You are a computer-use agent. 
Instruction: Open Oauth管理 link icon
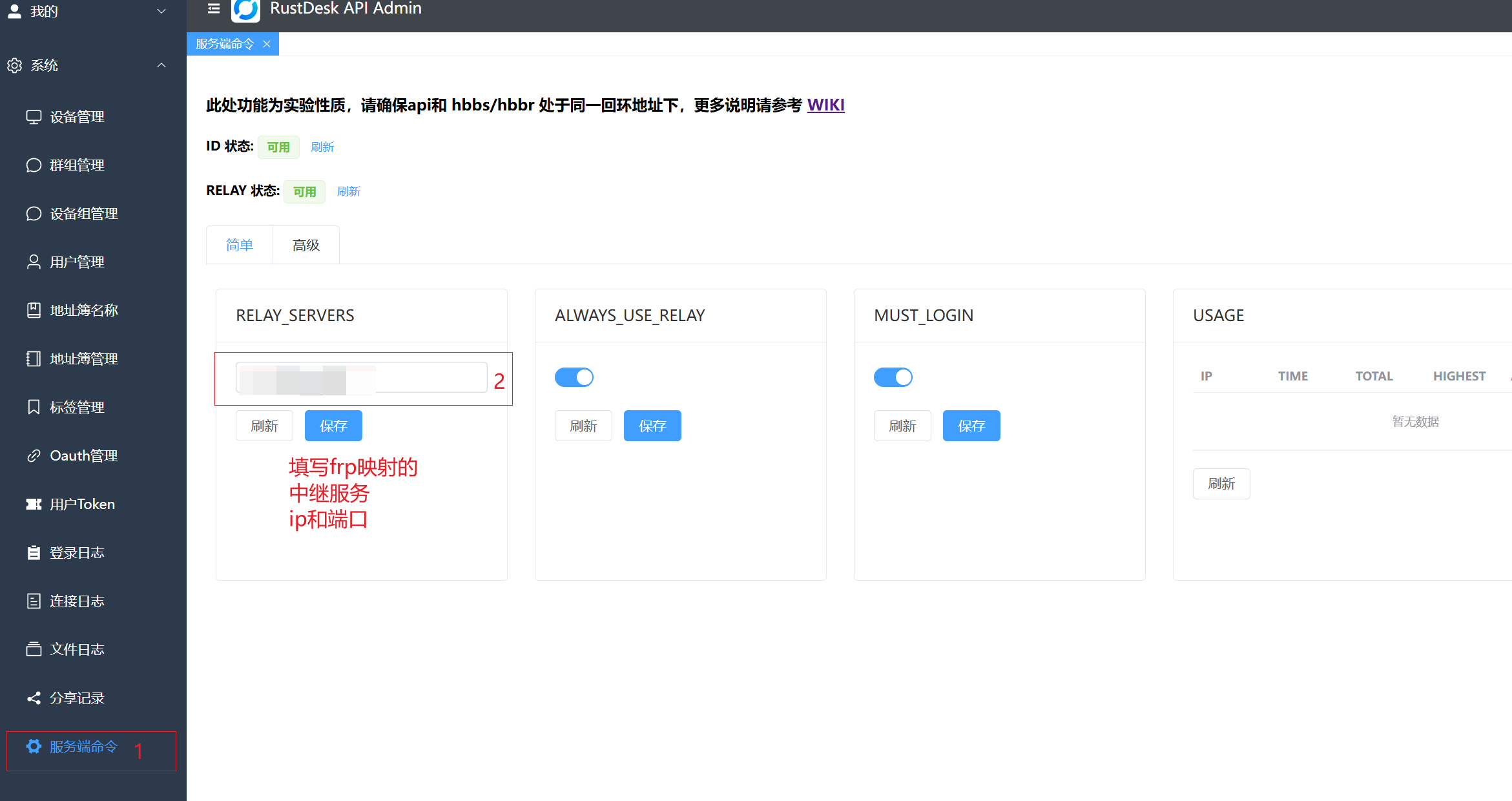34,455
